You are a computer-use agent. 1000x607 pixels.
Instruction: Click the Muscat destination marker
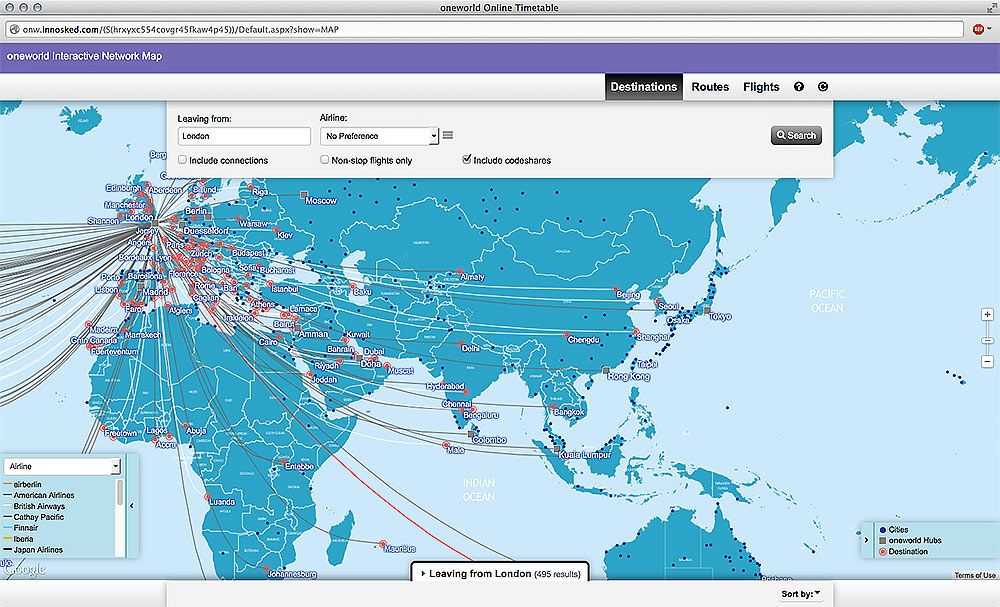click(386, 366)
